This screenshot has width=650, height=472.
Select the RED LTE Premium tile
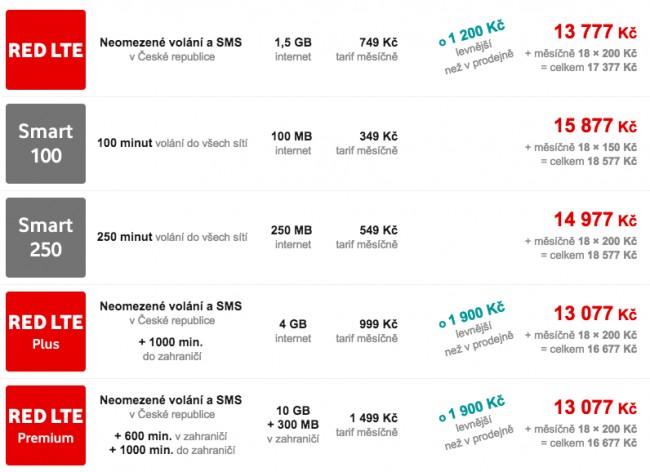point(46,426)
